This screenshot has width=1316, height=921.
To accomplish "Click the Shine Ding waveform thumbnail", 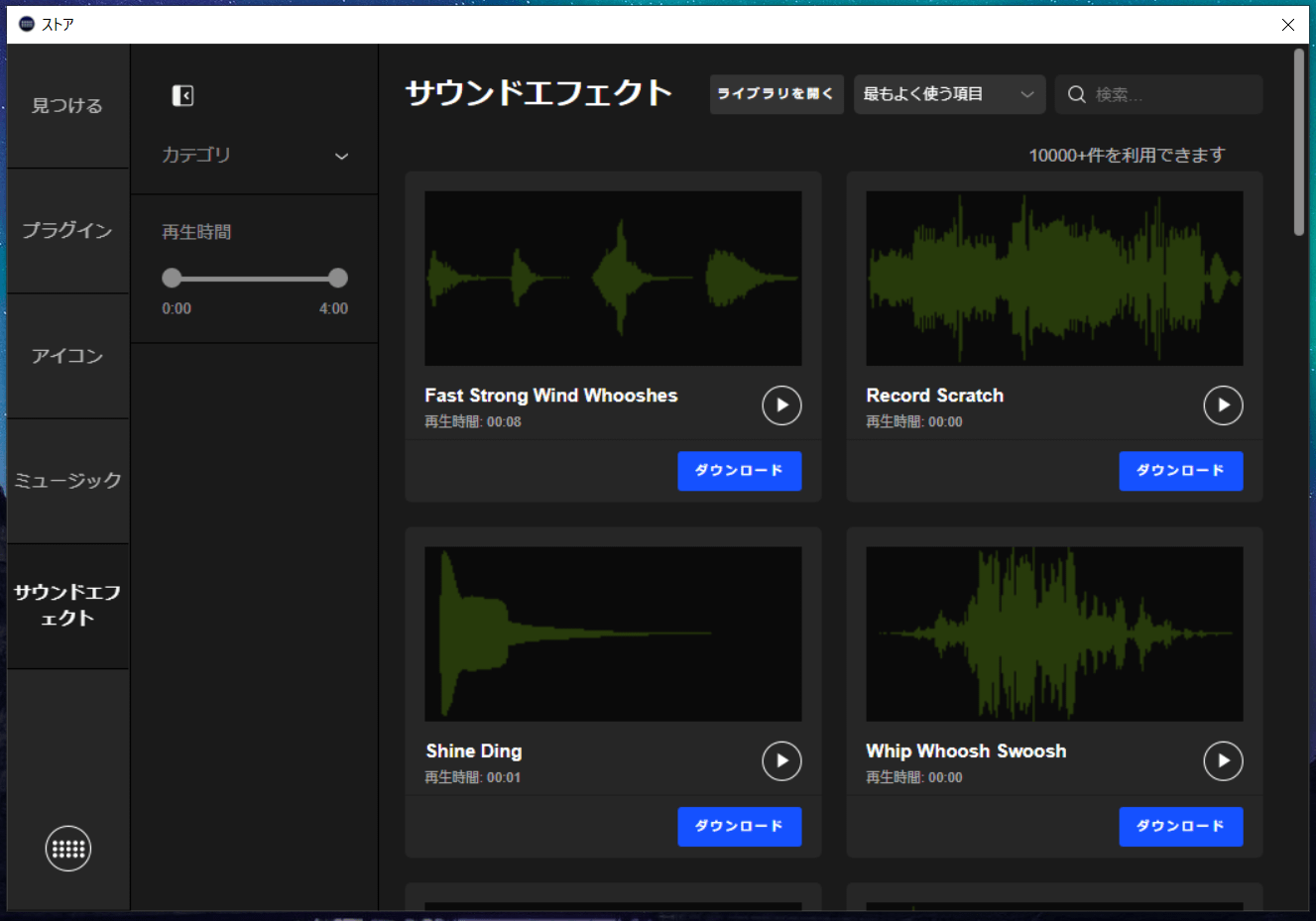I will tap(613, 634).
